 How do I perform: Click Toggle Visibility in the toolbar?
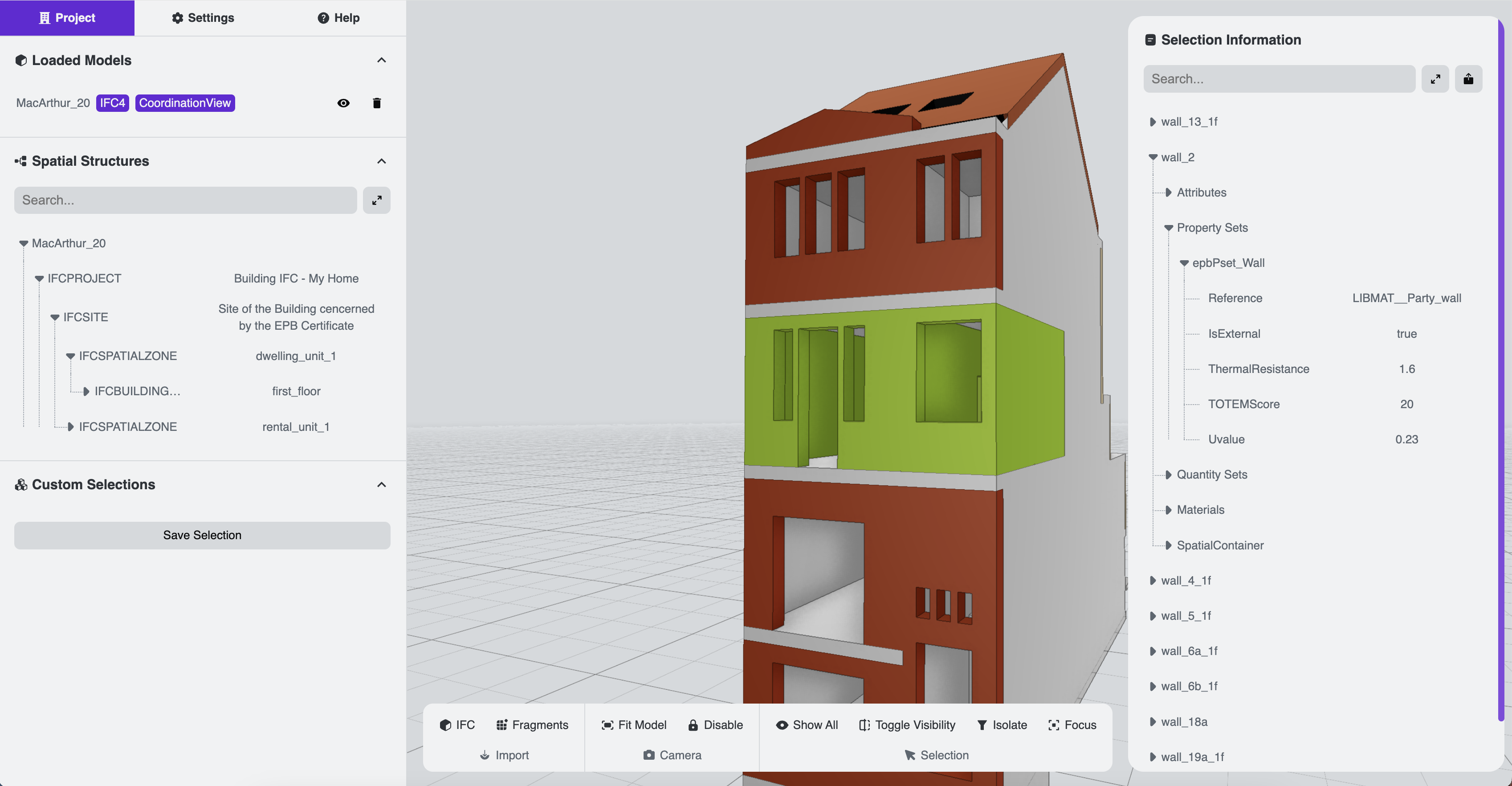[x=908, y=725]
